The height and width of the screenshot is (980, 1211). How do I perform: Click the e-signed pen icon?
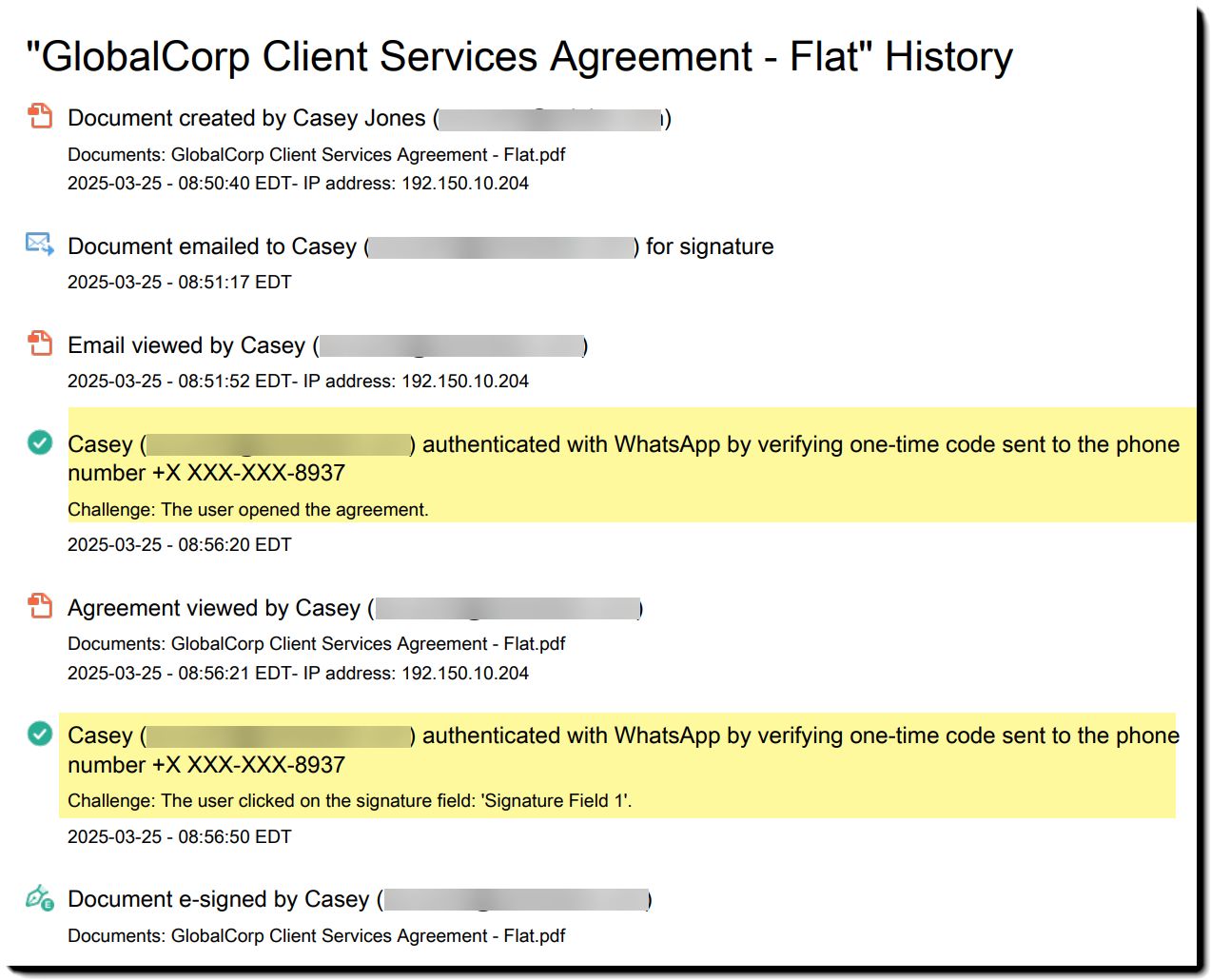click(x=40, y=897)
